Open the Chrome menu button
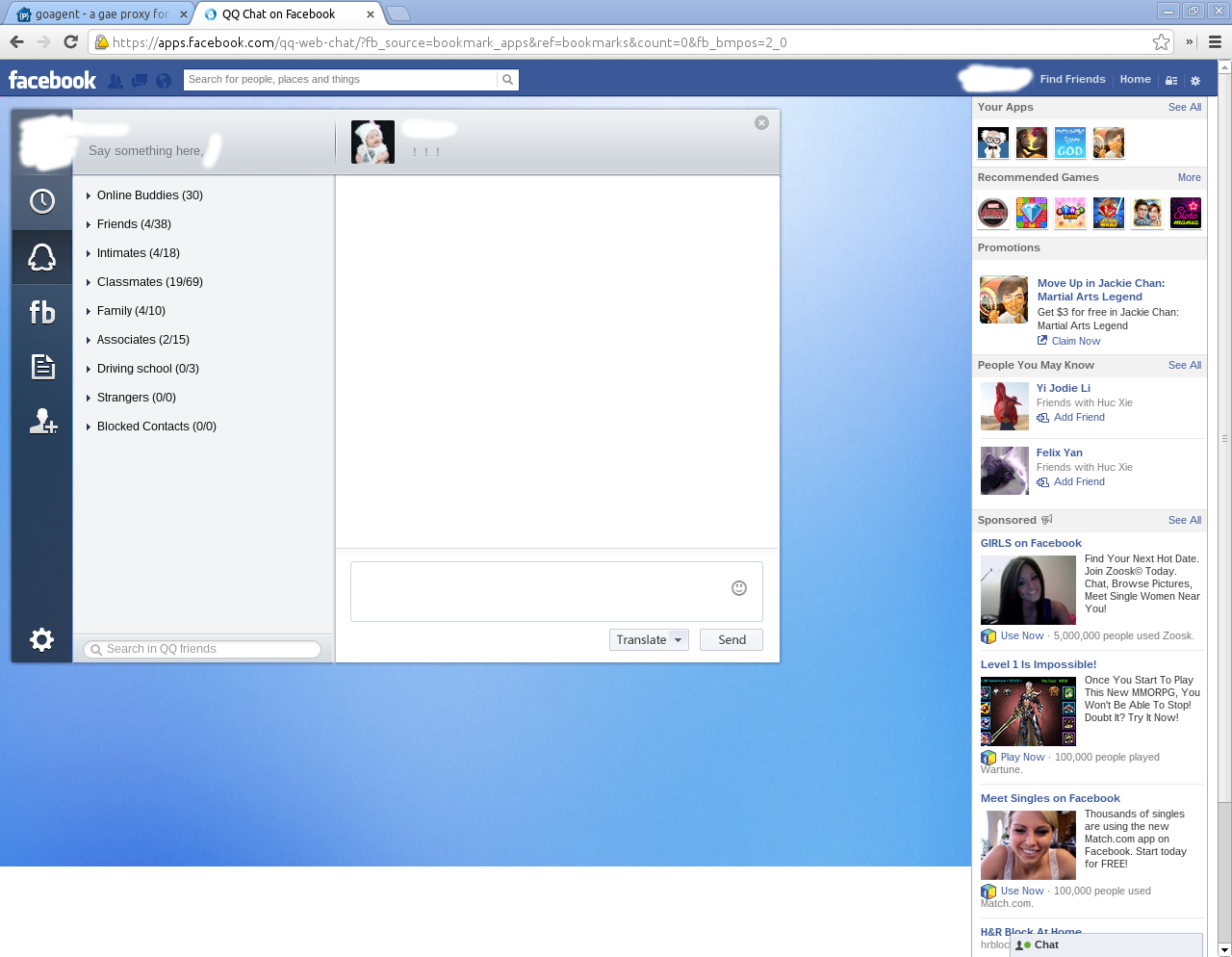 [x=1215, y=41]
